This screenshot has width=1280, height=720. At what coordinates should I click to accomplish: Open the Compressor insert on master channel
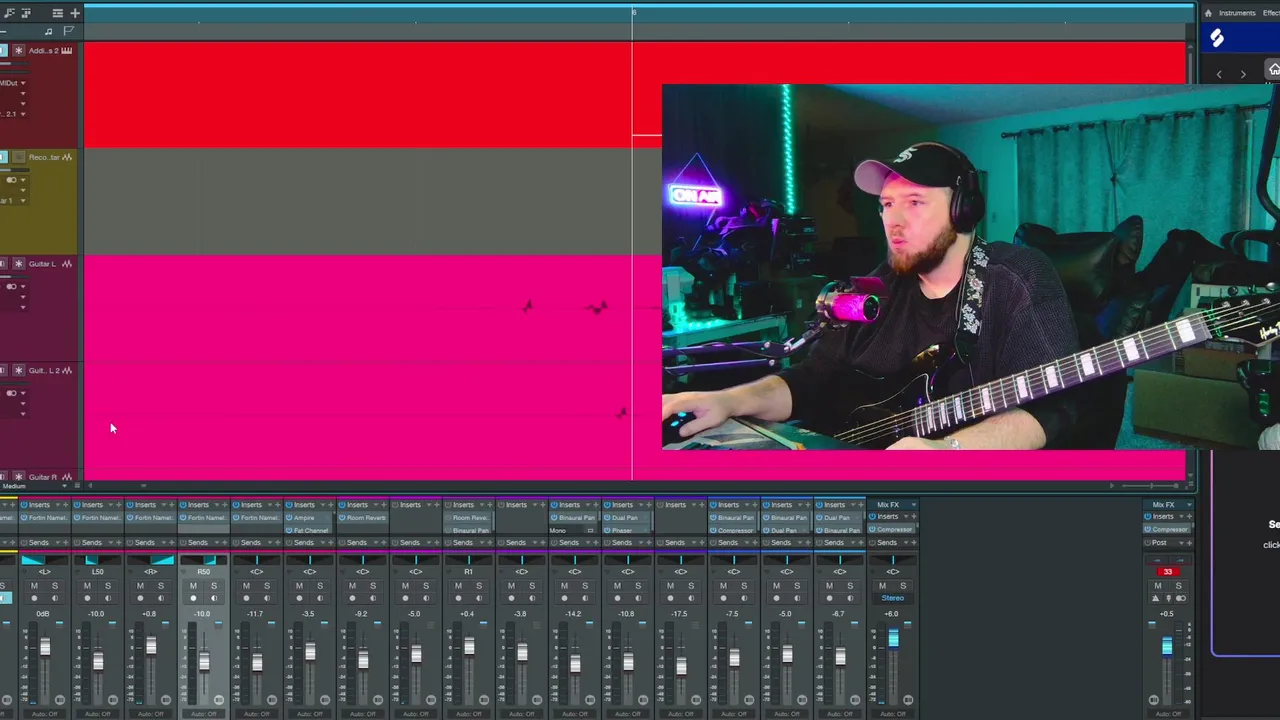[1167, 529]
